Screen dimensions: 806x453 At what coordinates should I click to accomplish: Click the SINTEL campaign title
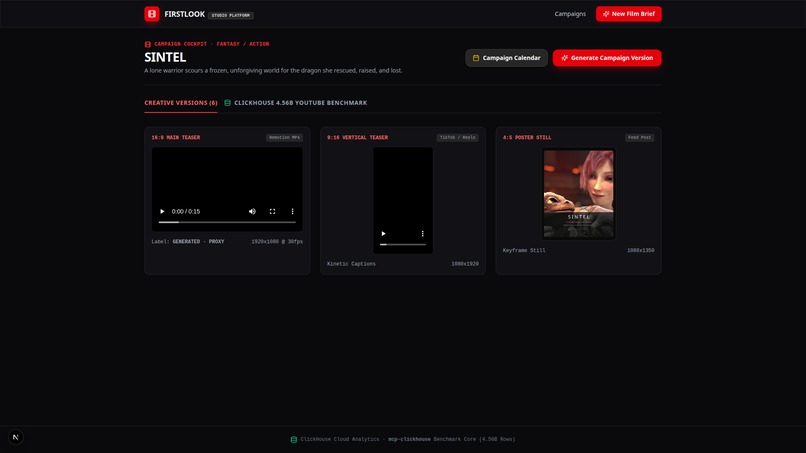click(x=165, y=57)
